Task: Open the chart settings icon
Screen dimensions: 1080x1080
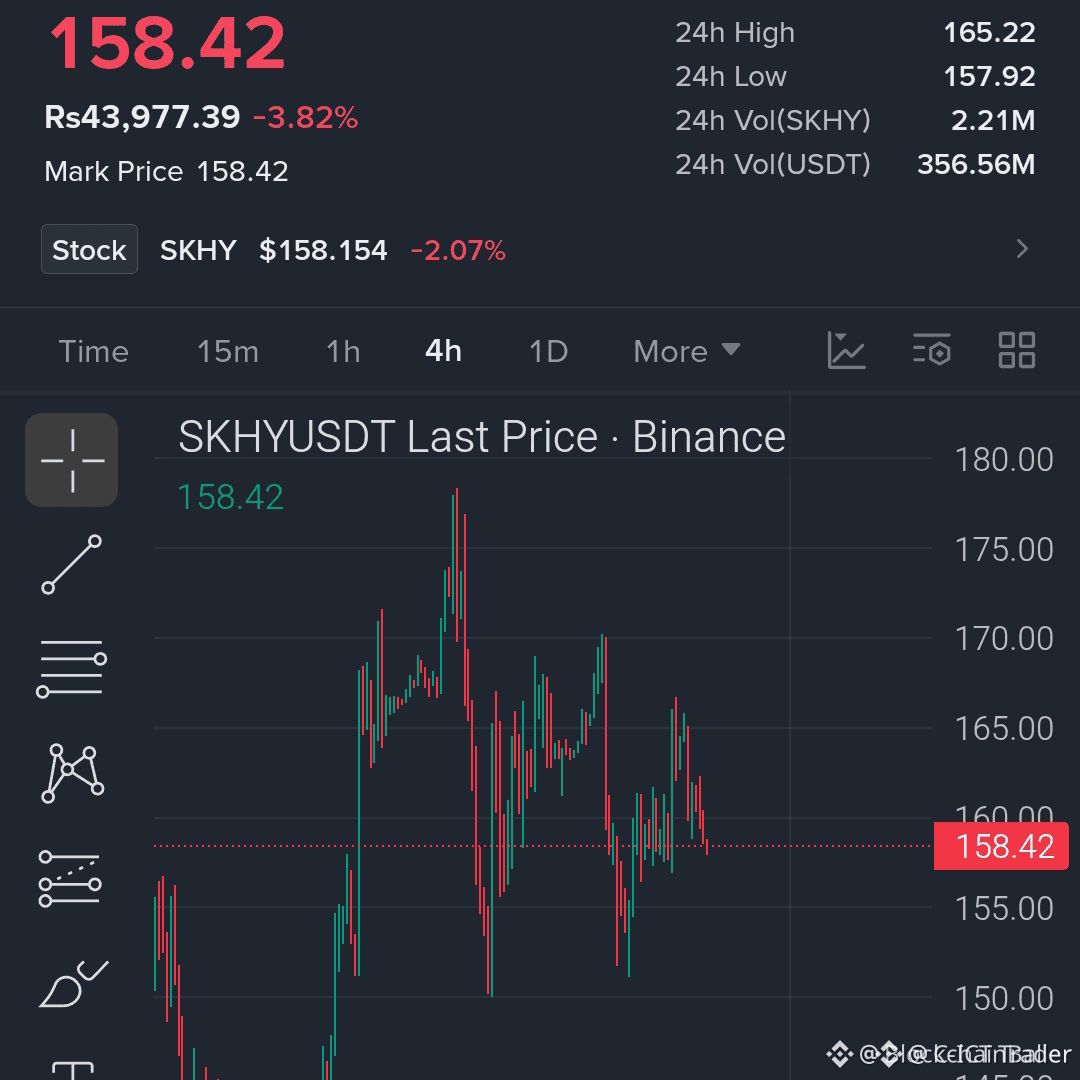Action: (x=932, y=350)
